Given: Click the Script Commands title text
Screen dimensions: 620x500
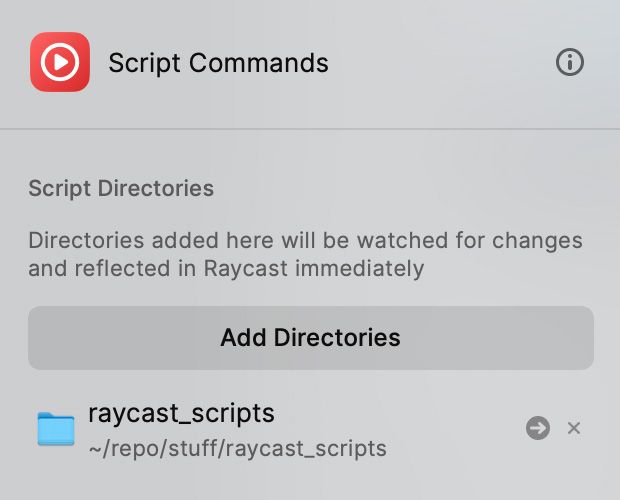Looking at the screenshot, I should 218,62.
